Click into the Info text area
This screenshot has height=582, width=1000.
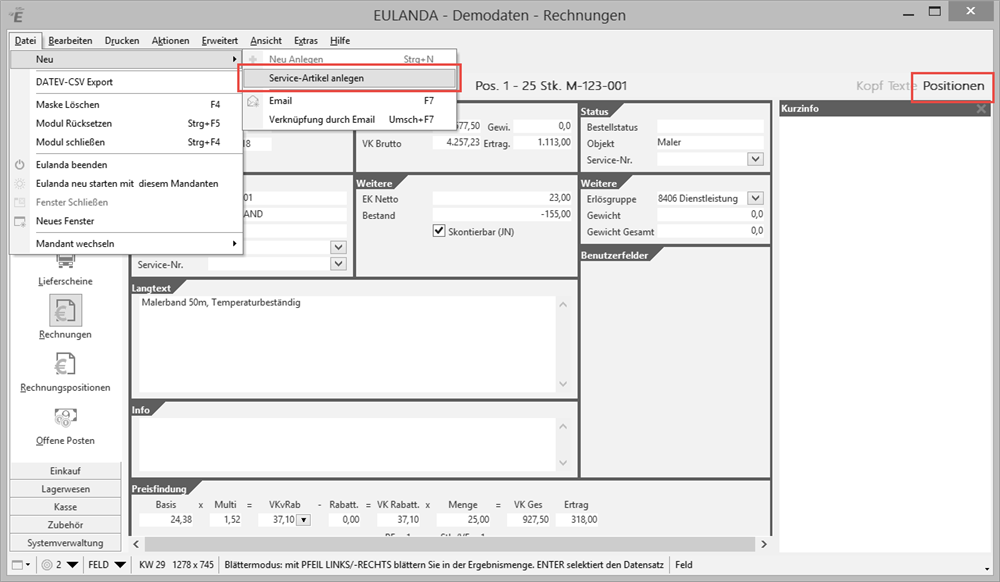point(347,444)
